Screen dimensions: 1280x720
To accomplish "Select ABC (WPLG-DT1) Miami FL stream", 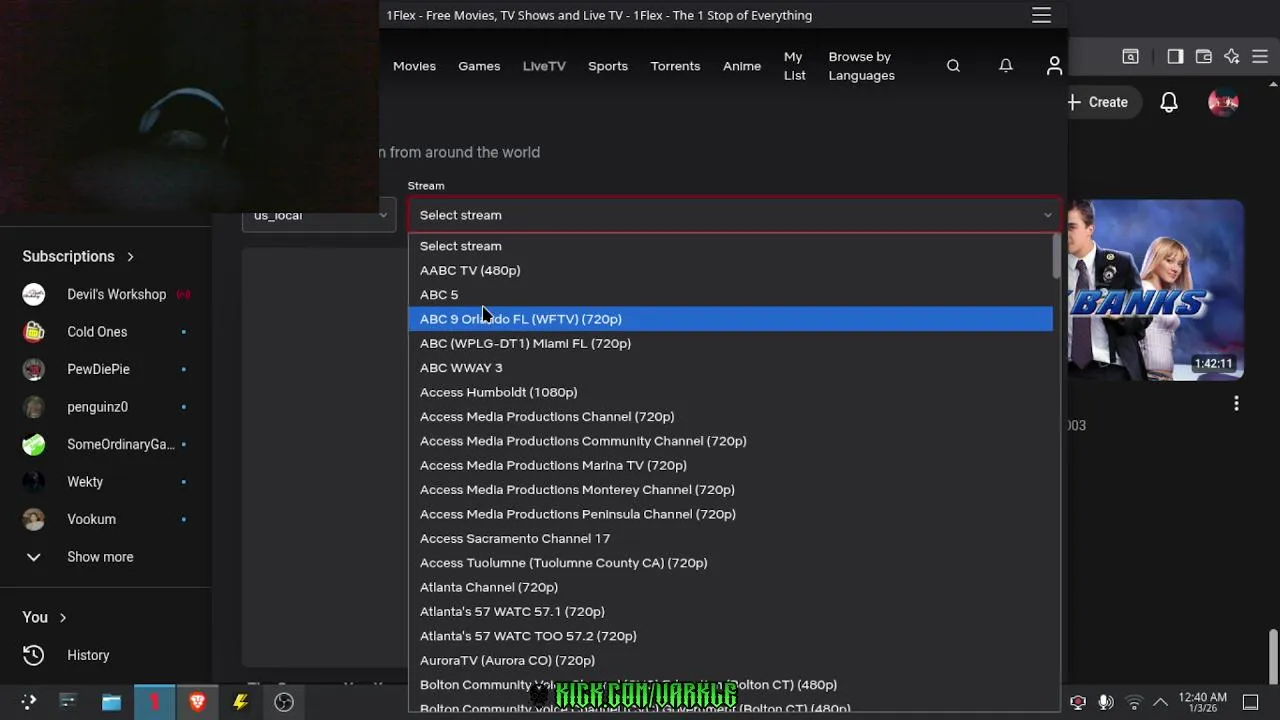I will (730, 343).
